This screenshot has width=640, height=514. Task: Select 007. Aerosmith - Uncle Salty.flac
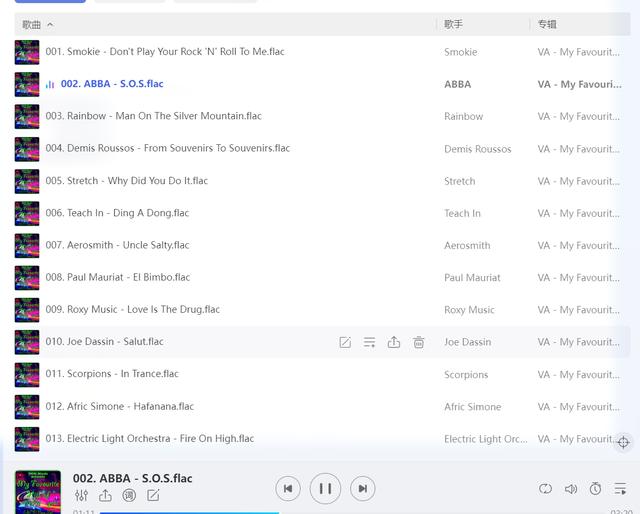117,245
